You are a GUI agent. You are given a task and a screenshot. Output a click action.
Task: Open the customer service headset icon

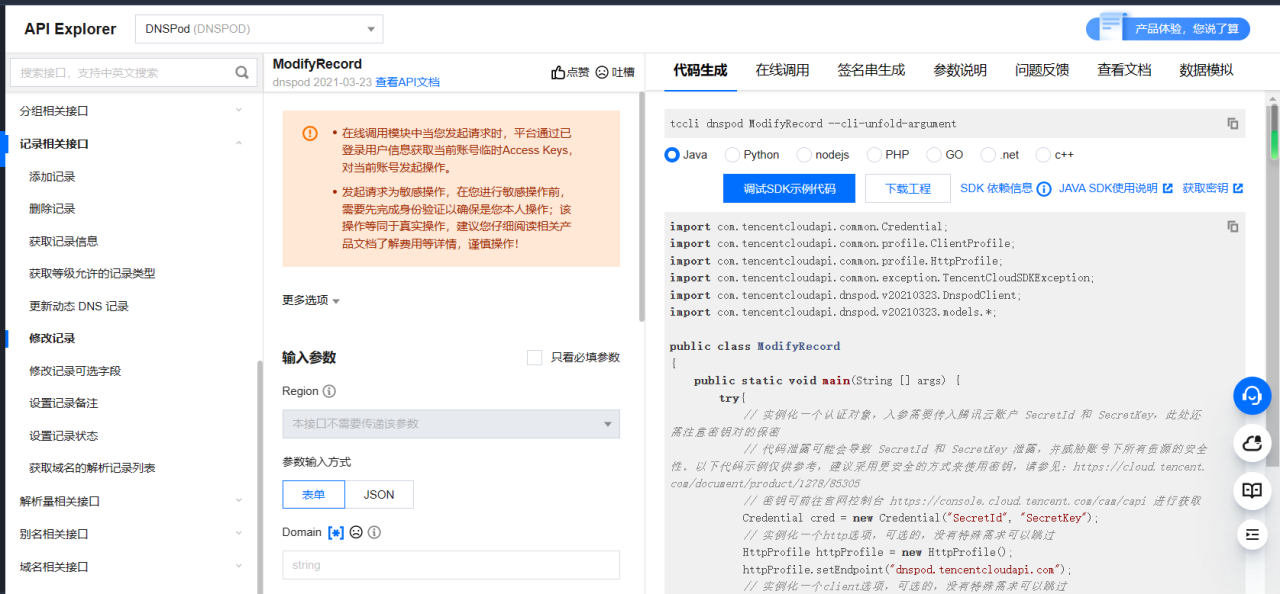click(x=1251, y=396)
